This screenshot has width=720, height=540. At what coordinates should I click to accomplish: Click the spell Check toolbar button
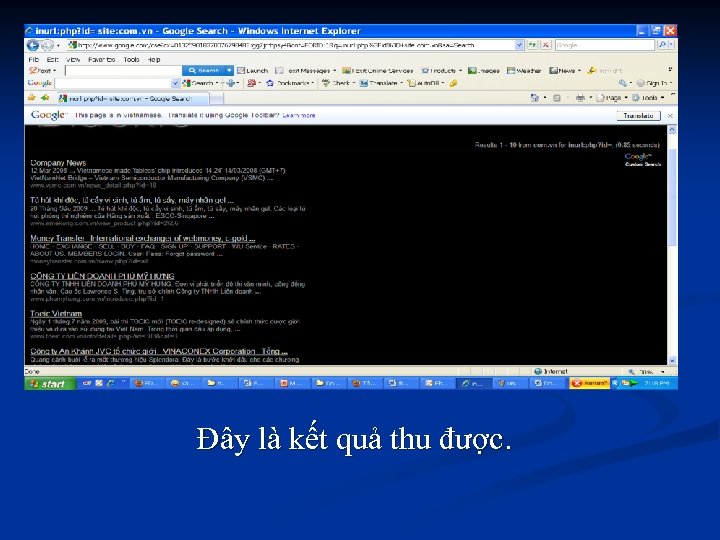[338, 83]
